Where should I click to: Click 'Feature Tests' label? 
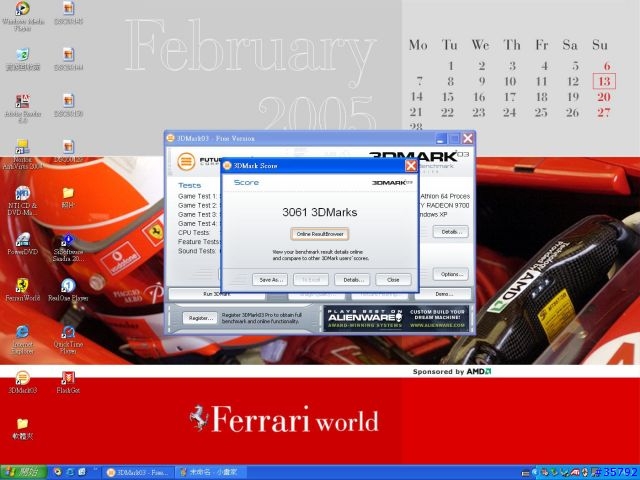coord(198,242)
